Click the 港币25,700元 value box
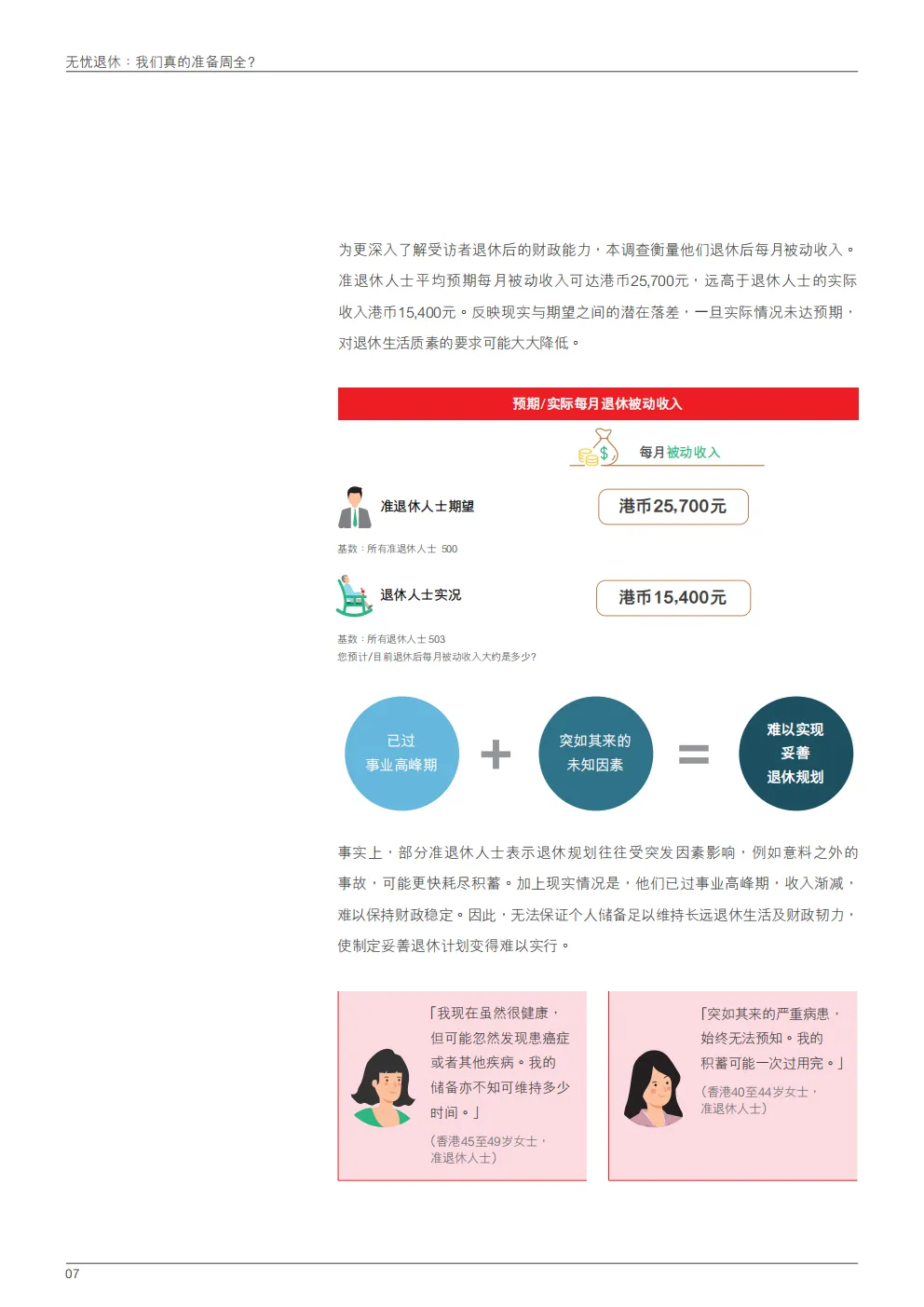924x1307 pixels. [x=673, y=507]
